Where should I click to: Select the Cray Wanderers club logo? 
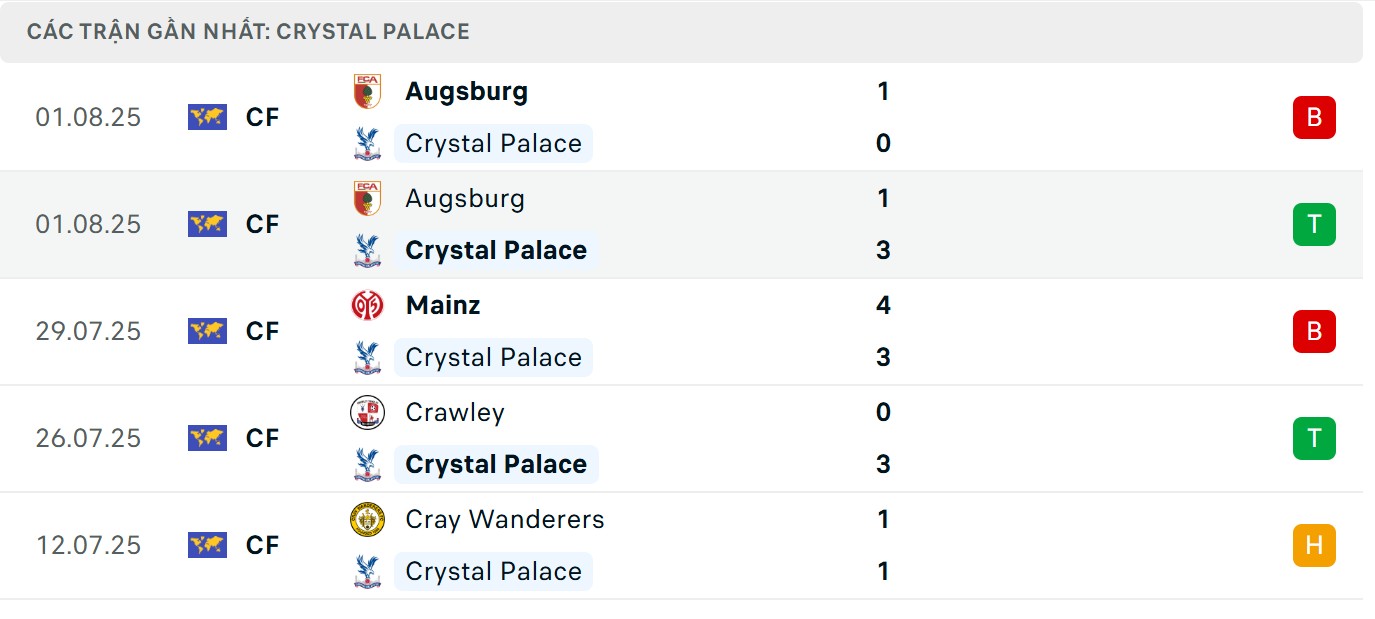coord(367,520)
